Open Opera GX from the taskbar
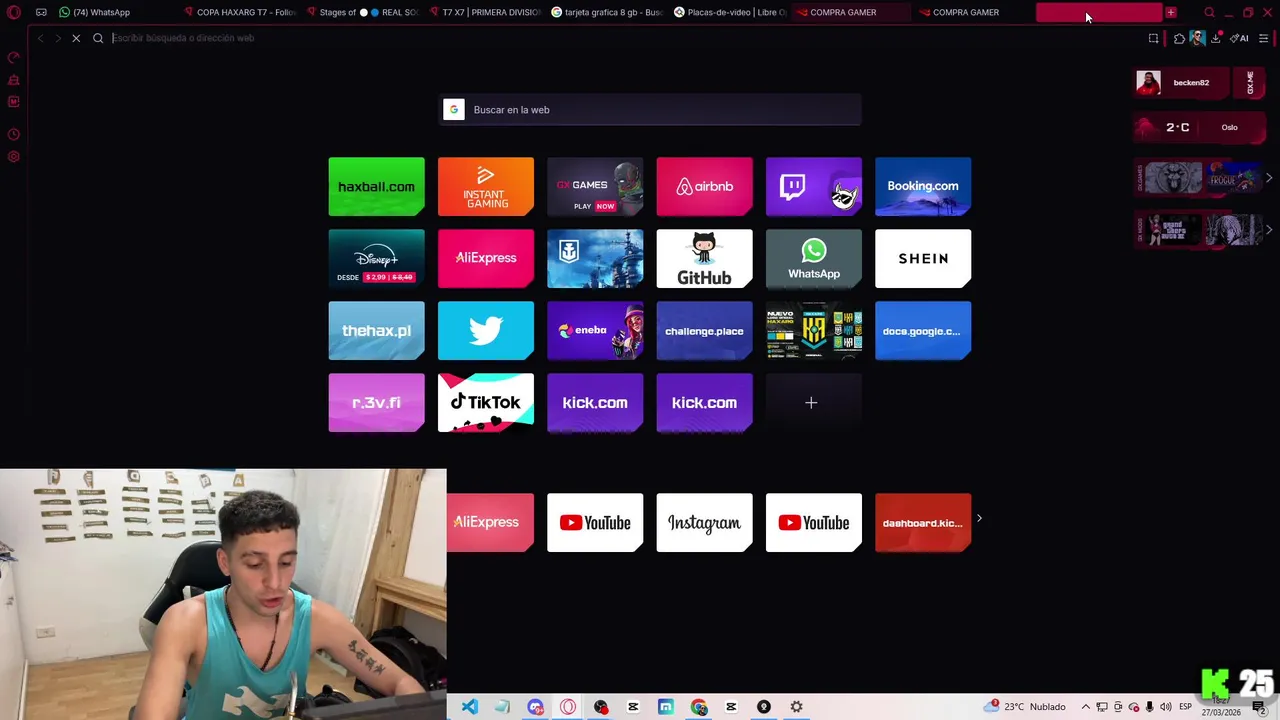 (x=568, y=707)
